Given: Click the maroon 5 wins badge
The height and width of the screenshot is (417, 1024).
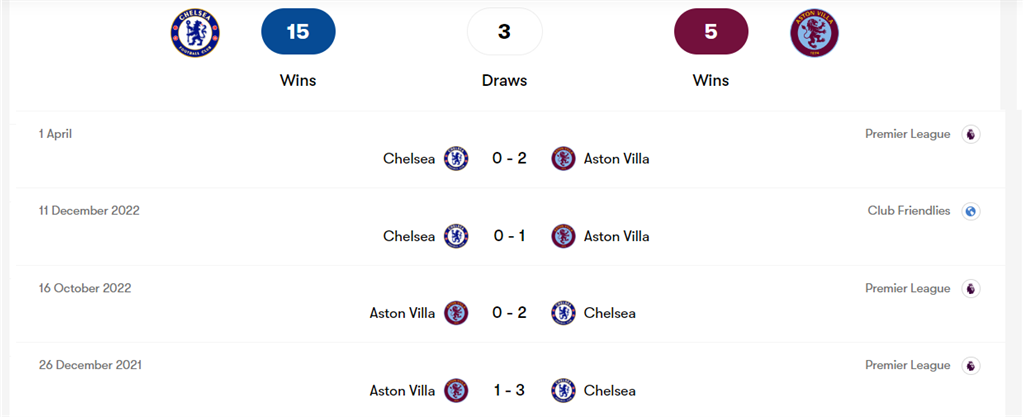Looking at the screenshot, I should coord(711,31).
